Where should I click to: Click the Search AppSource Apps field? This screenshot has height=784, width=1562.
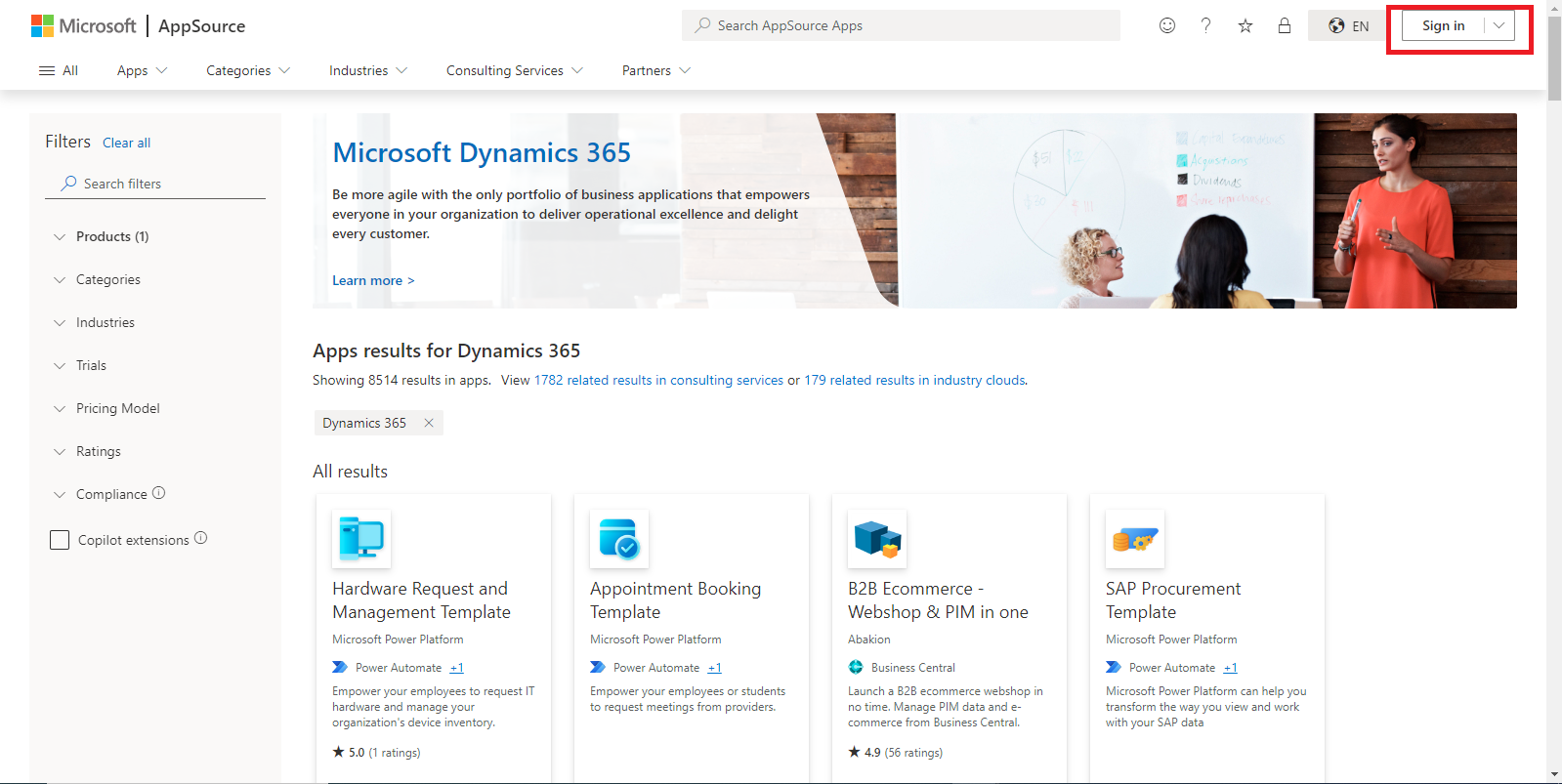901,25
